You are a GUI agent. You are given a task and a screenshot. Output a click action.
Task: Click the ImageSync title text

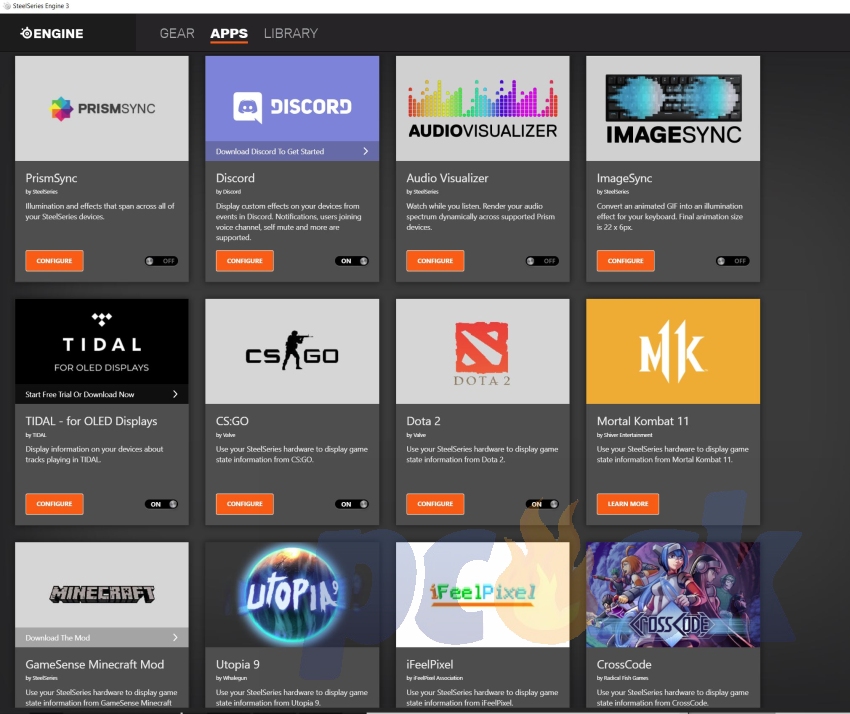[x=624, y=178]
